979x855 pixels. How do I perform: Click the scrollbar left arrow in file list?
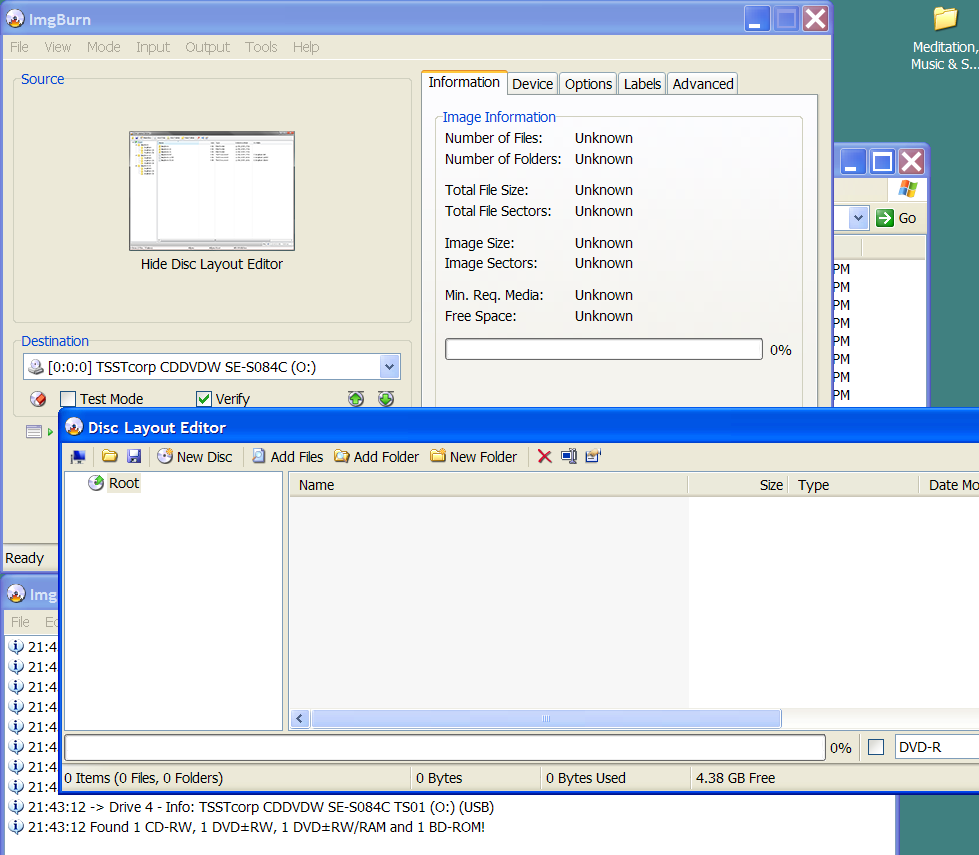pos(300,719)
